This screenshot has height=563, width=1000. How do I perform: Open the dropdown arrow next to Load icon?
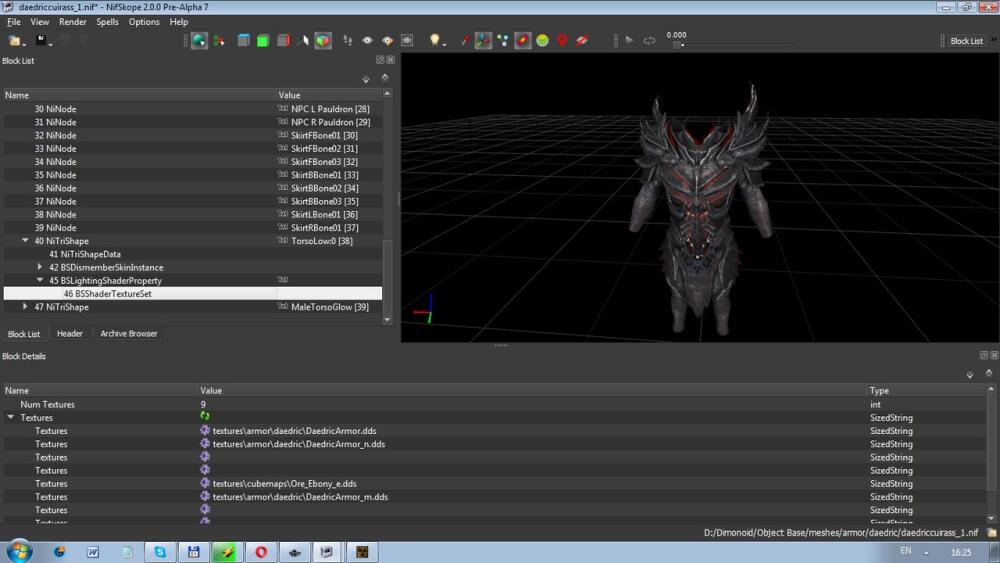coord(24,44)
